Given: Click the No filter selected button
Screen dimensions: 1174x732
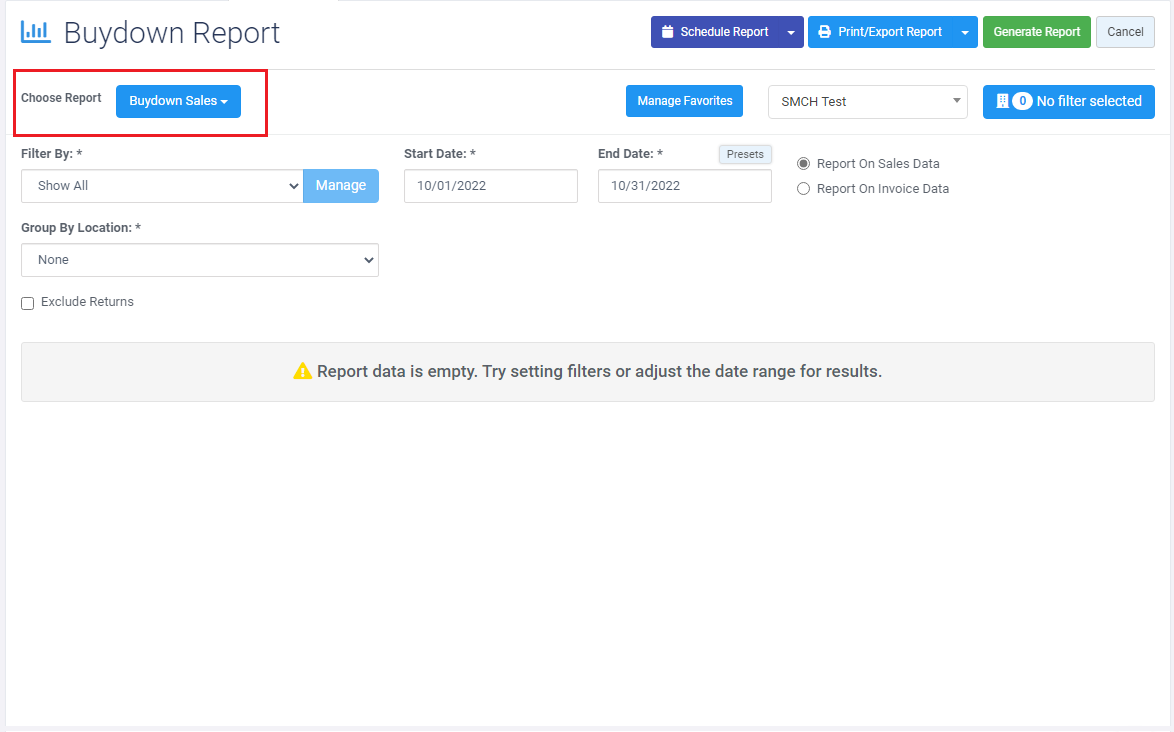Looking at the screenshot, I should (x=1068, y=102).
